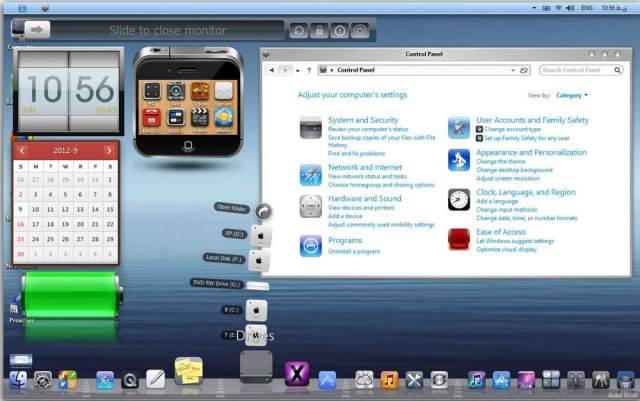640x401 pixels.
Task: Select day 25 in the calendar
Action: coord(50,239)
